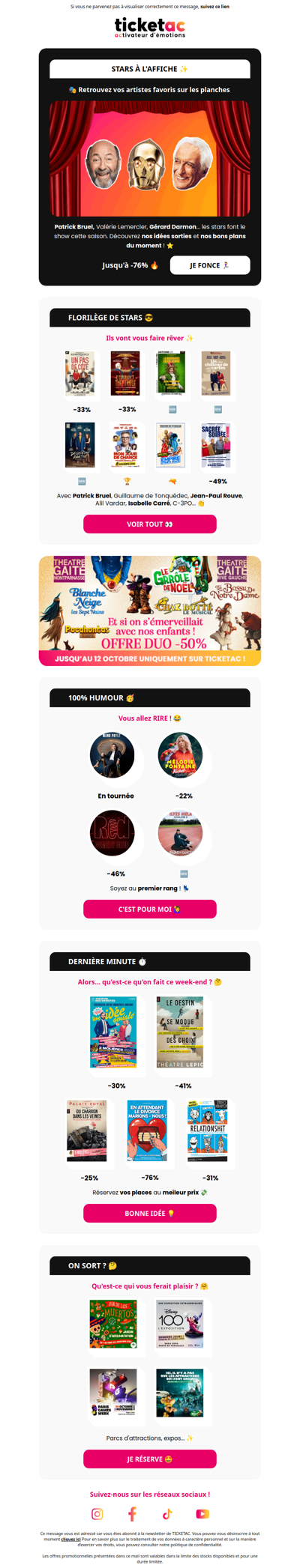Select the Red comedy show round thumbnail
Viewport: 300px width, 1568px height.
[112, 833]
